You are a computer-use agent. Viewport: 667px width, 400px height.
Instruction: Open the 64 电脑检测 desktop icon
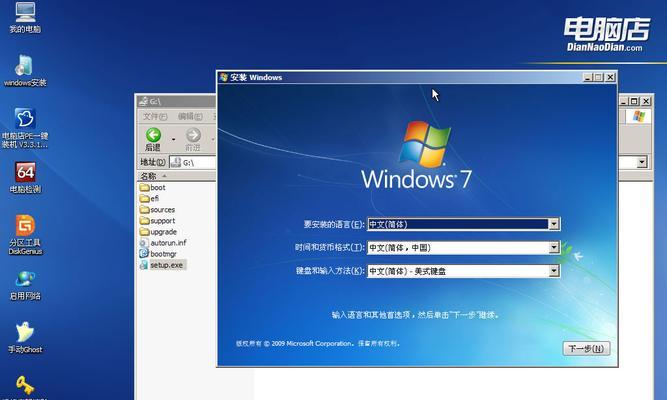[26, 177]
